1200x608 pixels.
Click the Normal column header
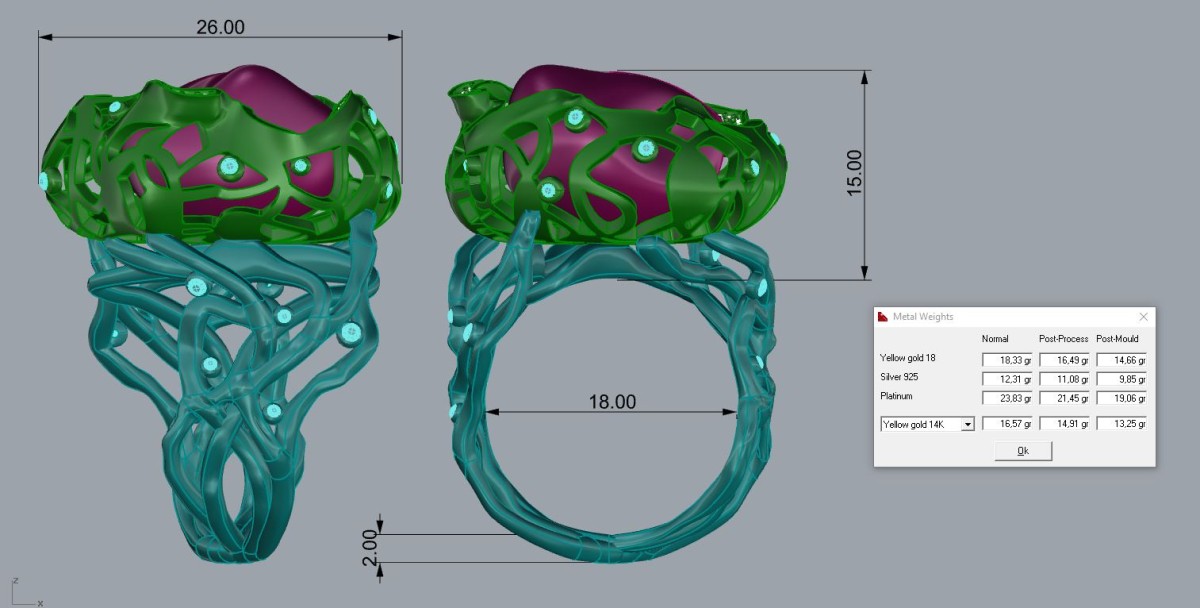point(995,339)
